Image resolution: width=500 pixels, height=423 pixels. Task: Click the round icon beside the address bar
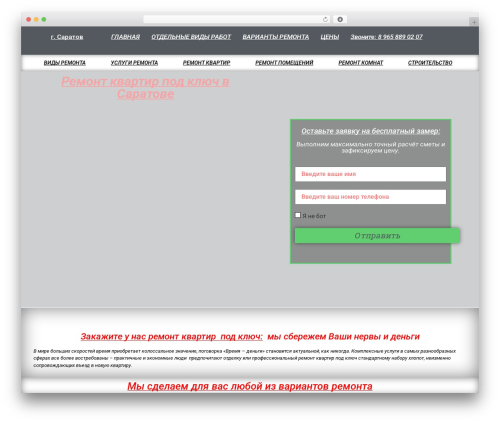click(340, 19)
